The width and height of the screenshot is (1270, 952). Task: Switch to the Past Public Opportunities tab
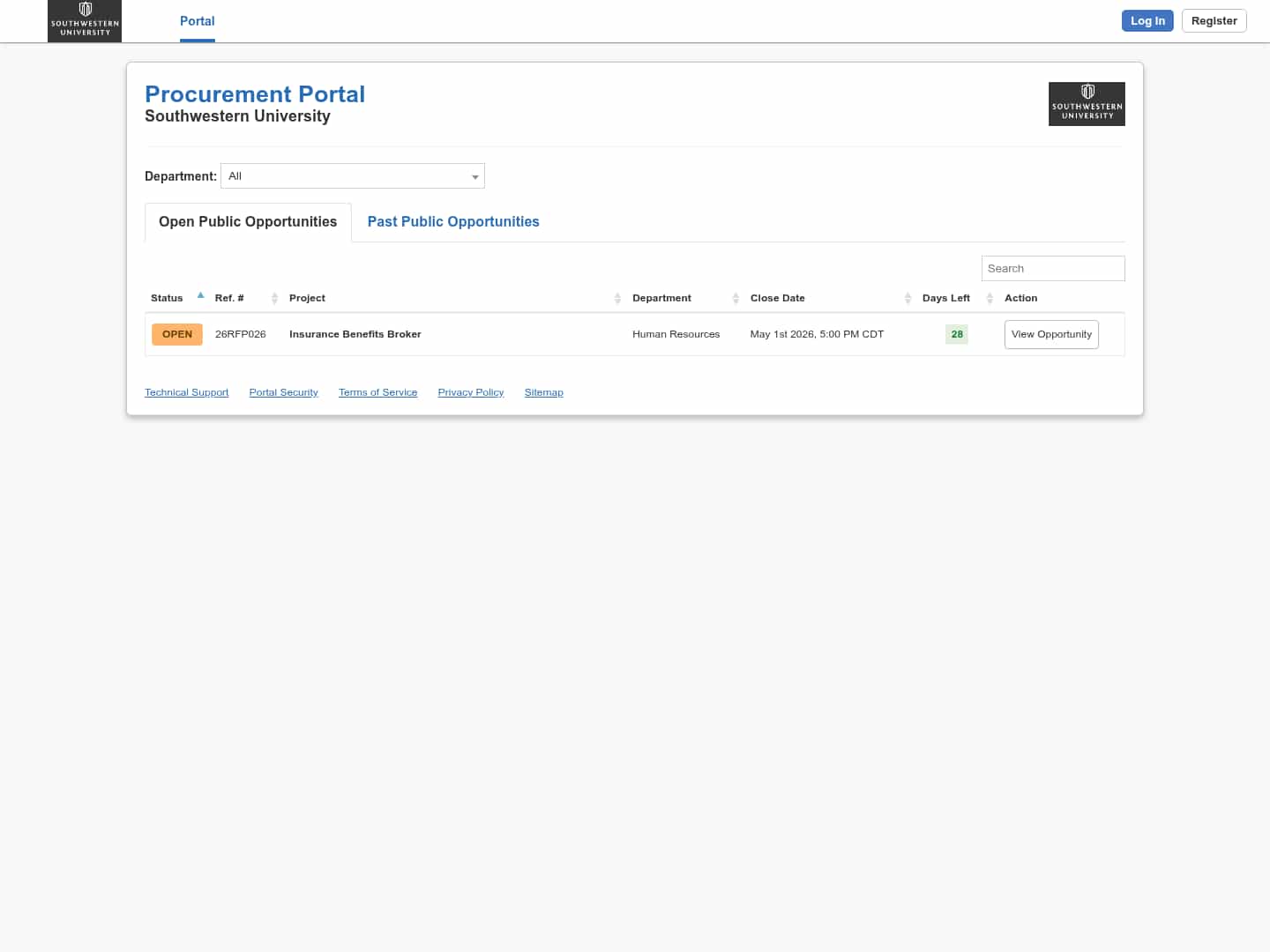pos(453,221)
